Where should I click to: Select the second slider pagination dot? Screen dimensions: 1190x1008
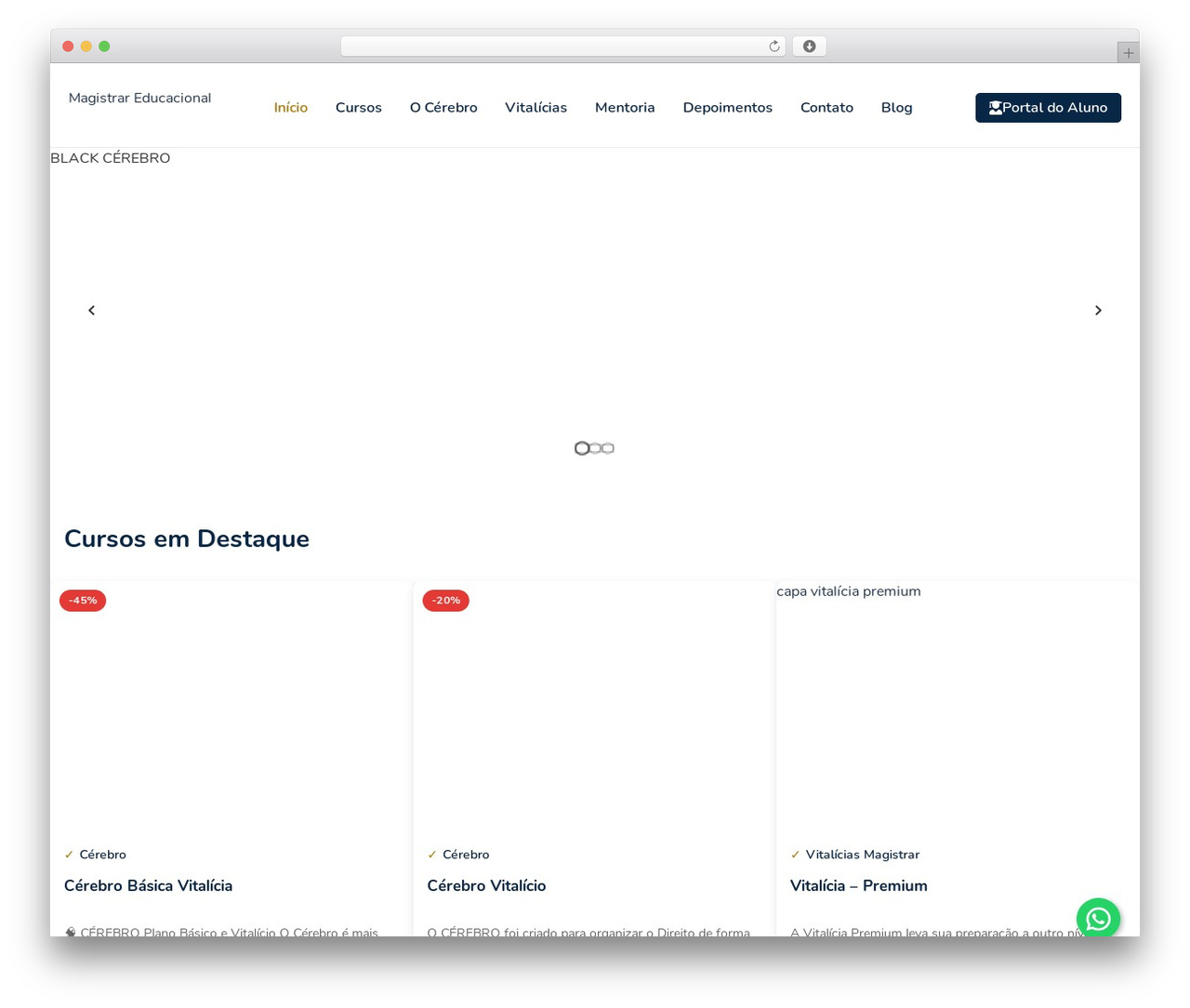[595, 448]
